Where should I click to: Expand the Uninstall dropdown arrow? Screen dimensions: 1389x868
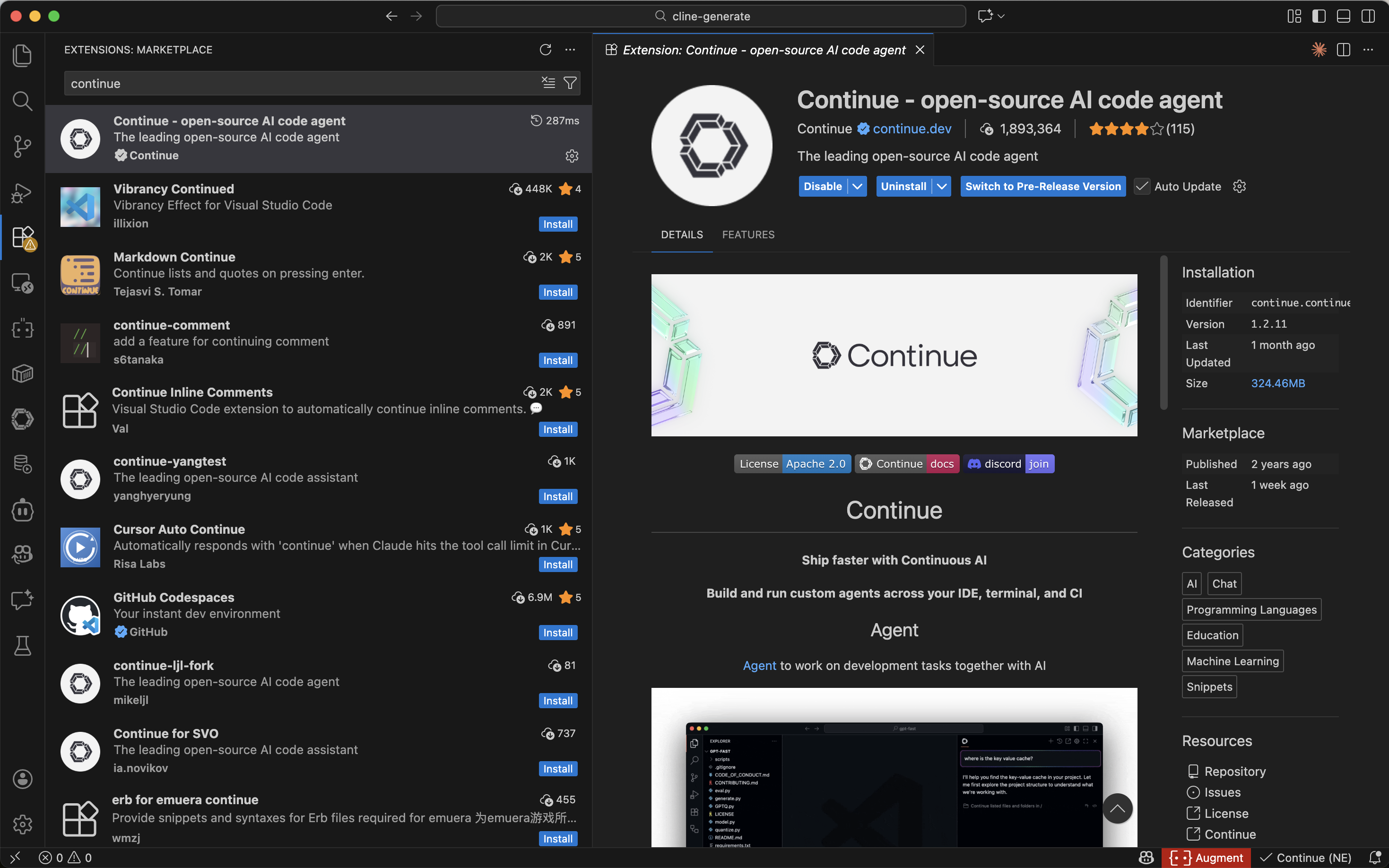[941, 187]
